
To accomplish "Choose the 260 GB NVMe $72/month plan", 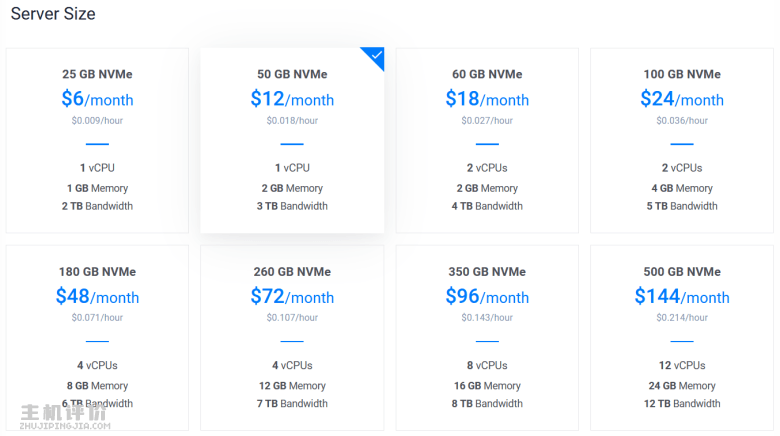I will [x=292, y=337].
